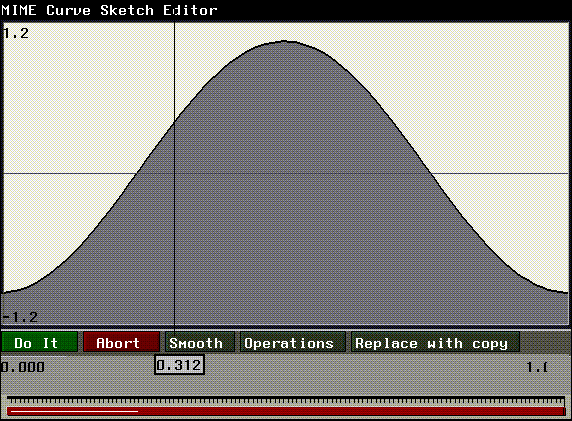
Task: Click the MIME Curve Sketch Editor title bar
Action: click(286, 10)
